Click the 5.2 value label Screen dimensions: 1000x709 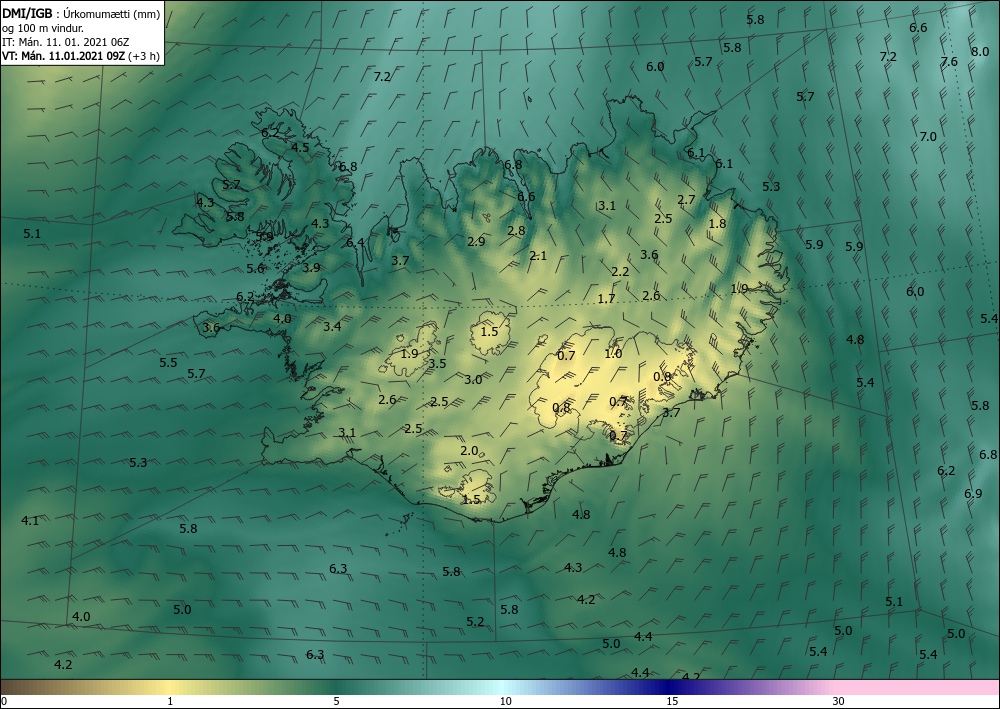tap(475, 622)
